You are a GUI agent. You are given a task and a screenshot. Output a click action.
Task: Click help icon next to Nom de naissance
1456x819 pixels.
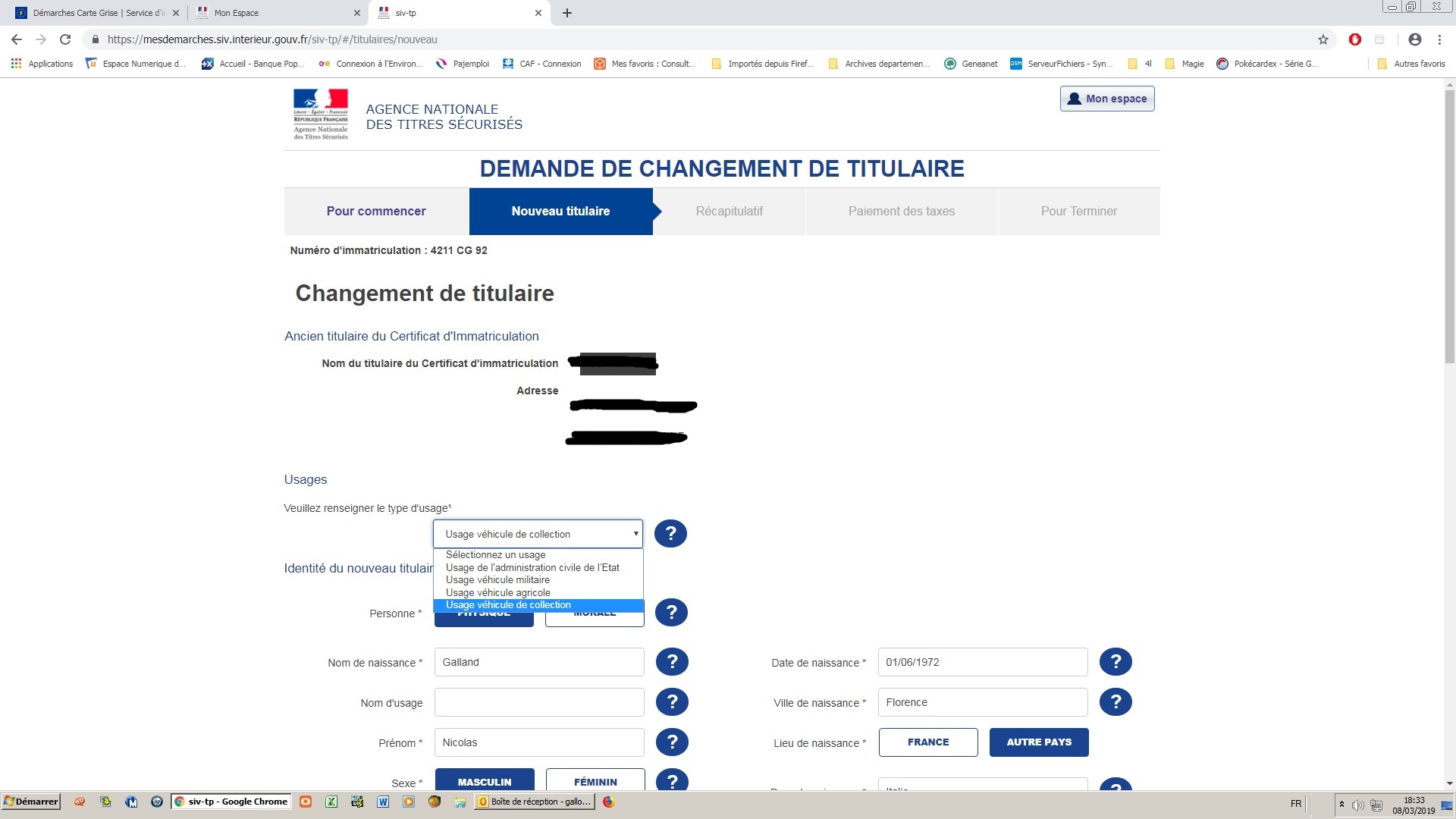pyautogui.click(x=672, y=662)
